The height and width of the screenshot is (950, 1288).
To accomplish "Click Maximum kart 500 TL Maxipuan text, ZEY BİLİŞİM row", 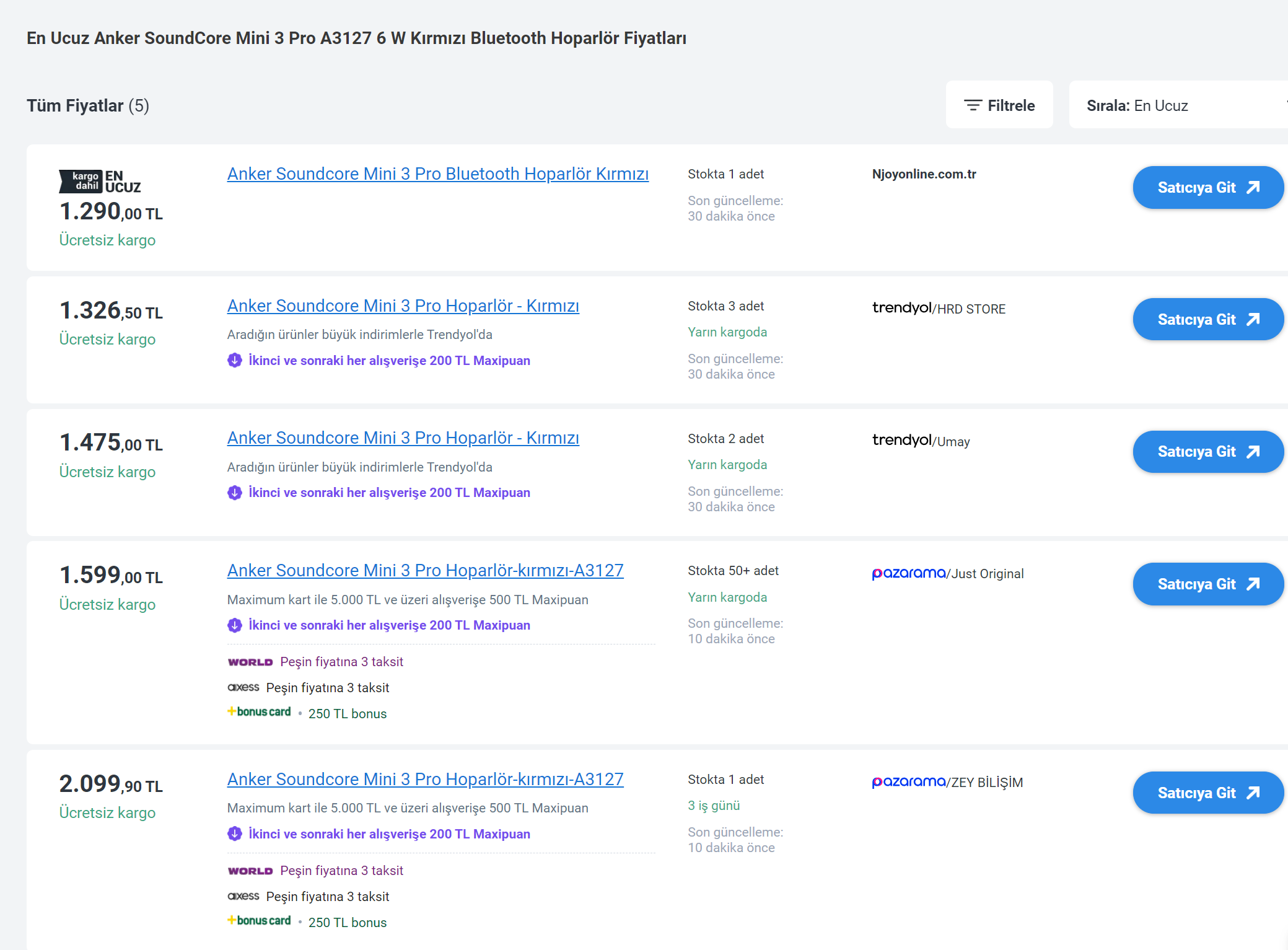I will coord(408,808).
